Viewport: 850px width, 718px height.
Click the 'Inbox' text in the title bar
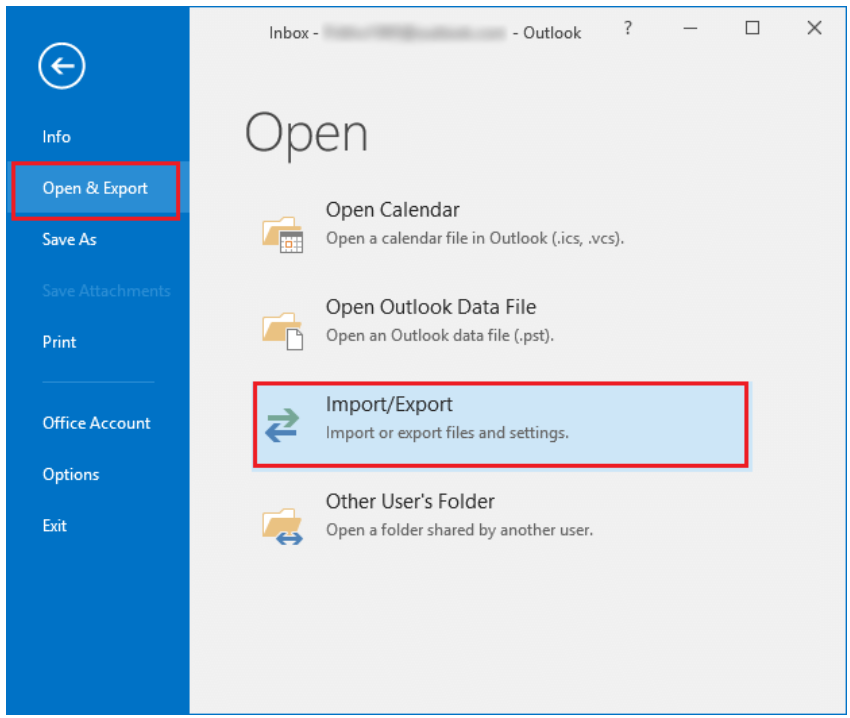tap(289, 33)
